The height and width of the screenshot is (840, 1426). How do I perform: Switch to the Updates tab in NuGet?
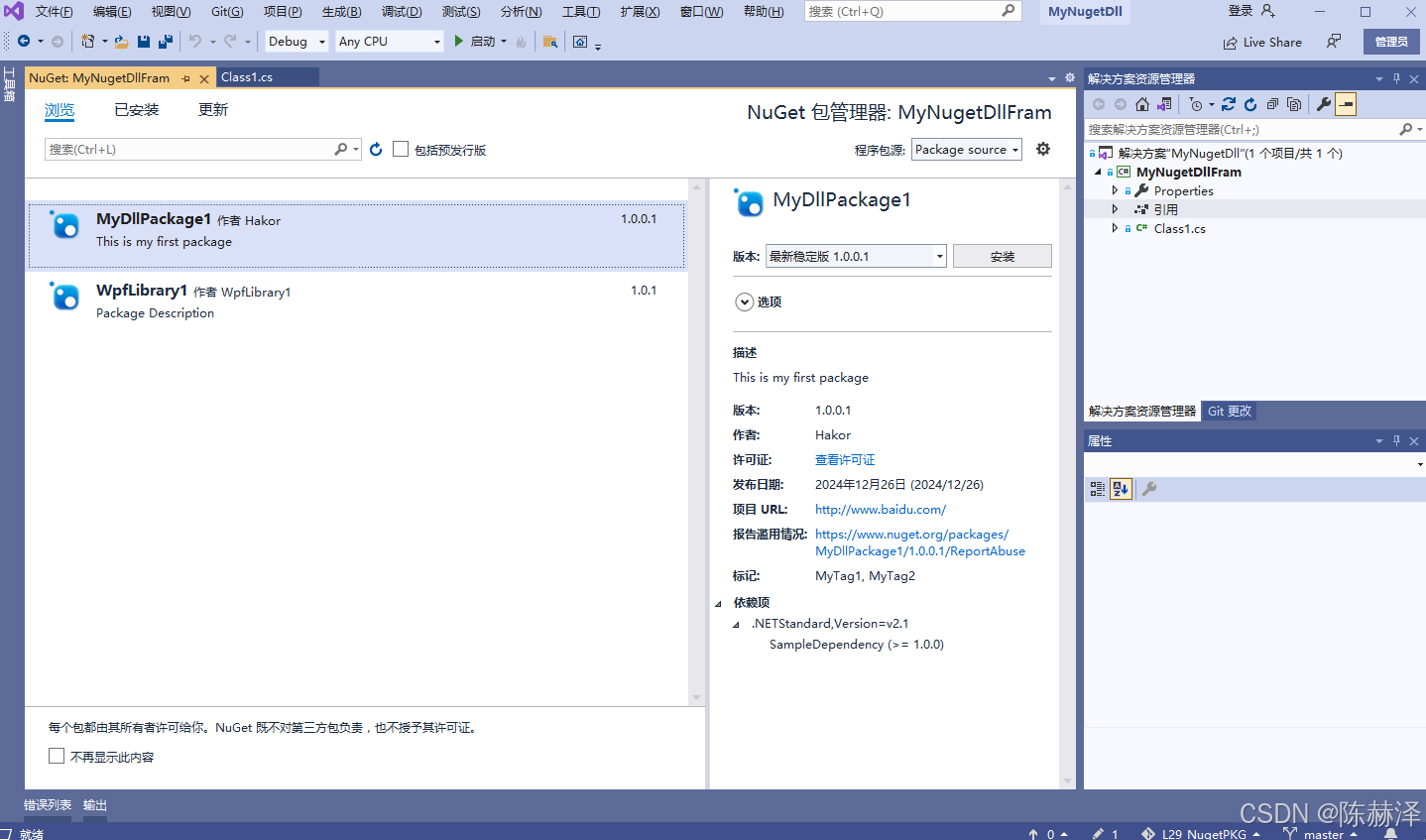(x=213, y=110)
